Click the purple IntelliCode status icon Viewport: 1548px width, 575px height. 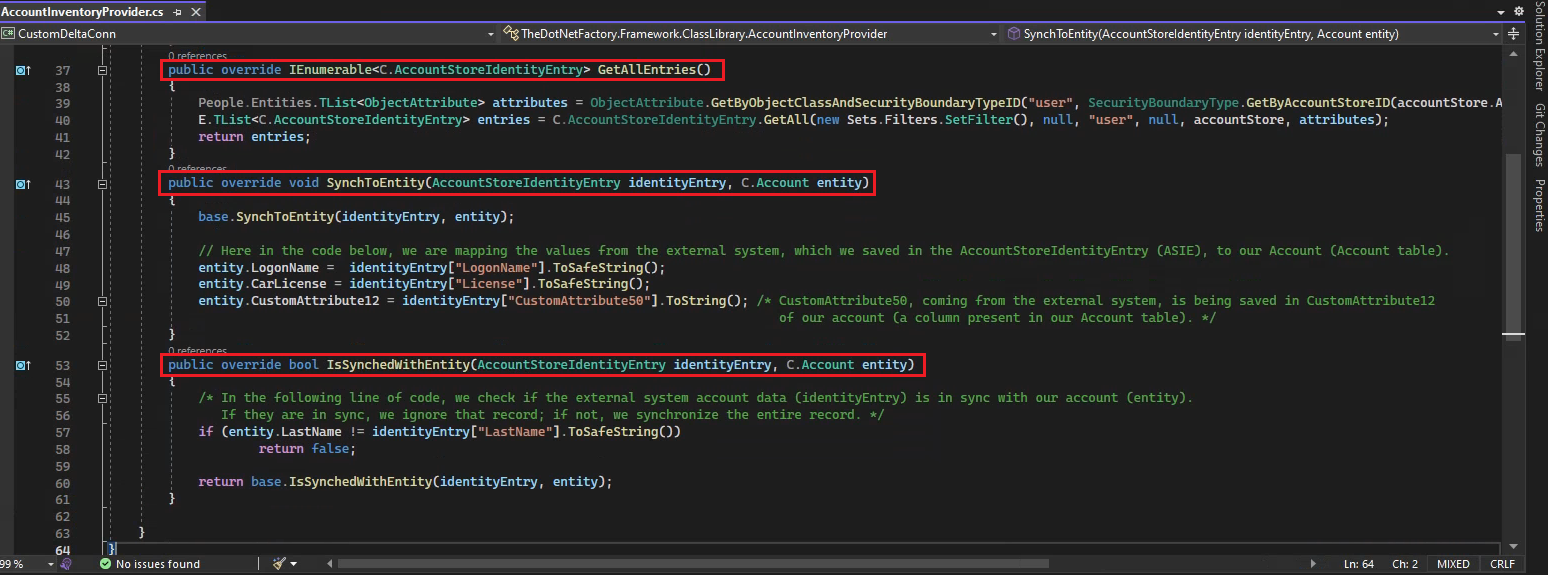66,564
